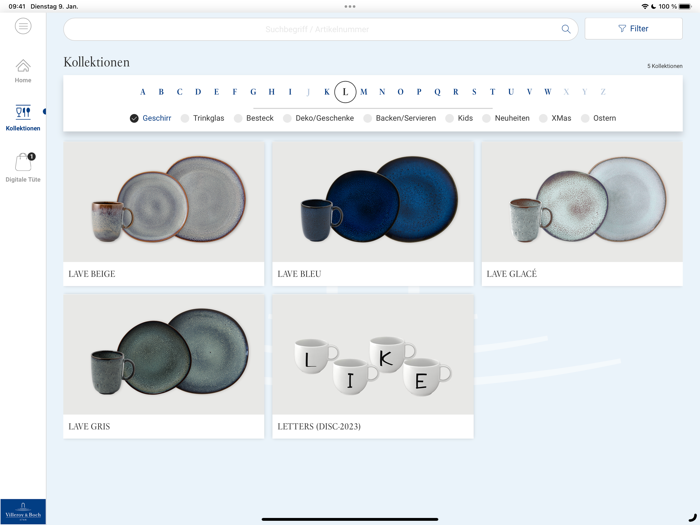This screenshot has width=700, height=525.
Task: Select the Backen/Servieren category
Action: [400, 118]
